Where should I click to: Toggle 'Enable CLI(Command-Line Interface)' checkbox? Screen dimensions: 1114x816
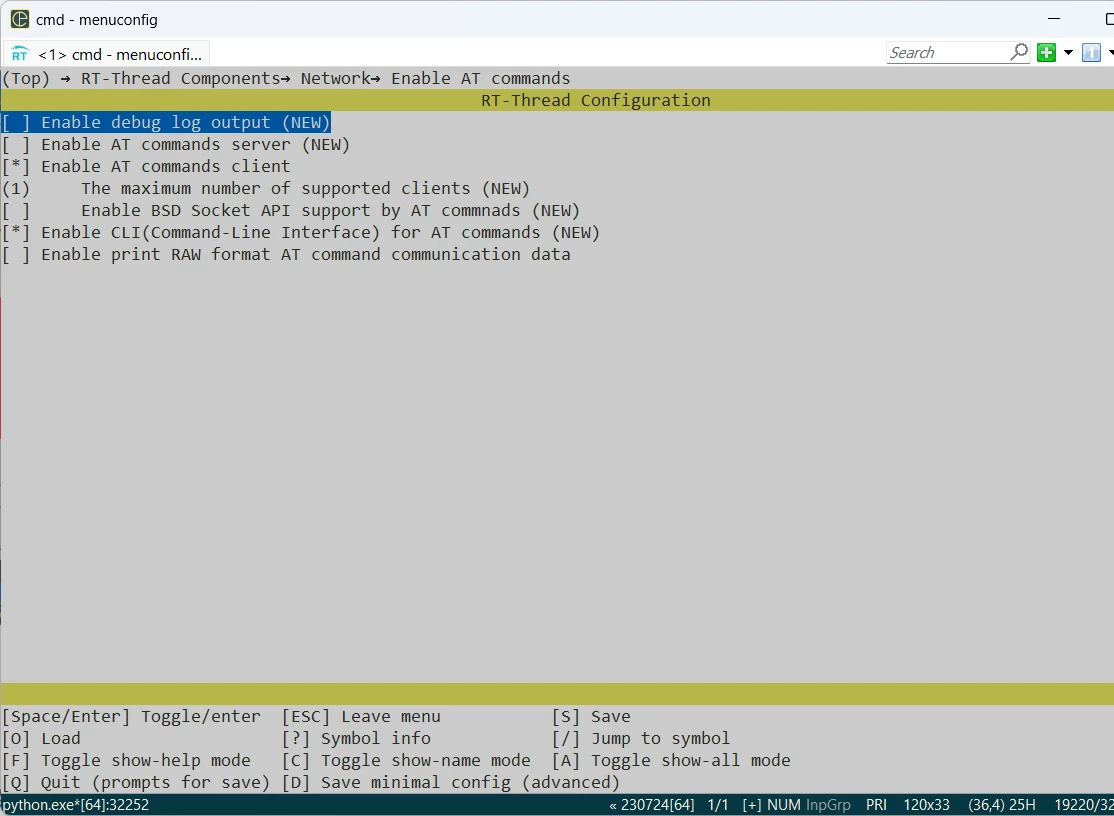16,232
